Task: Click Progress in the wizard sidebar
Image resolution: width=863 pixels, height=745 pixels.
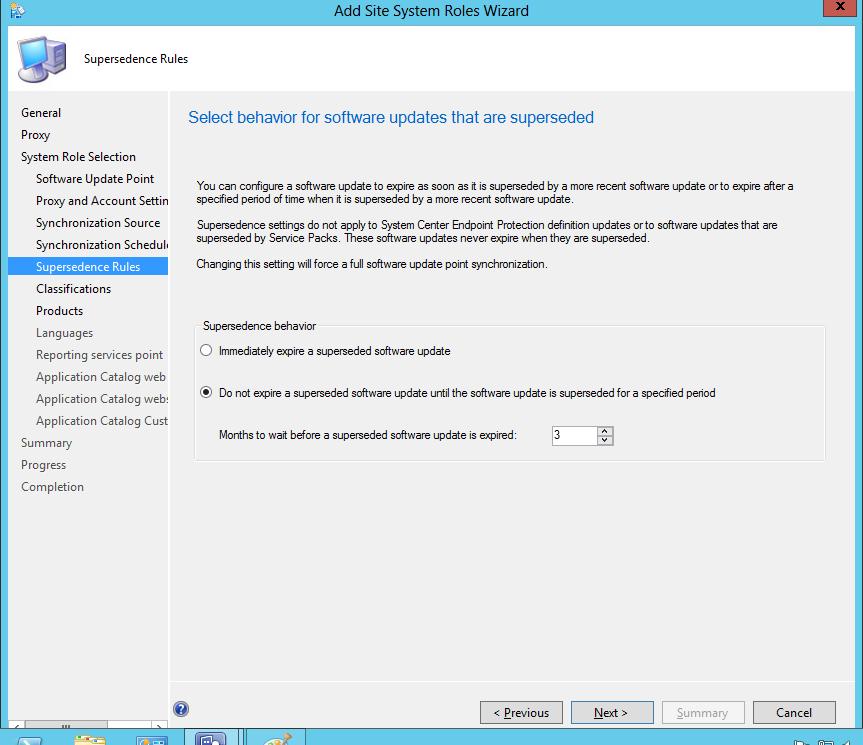Action: point(43,465)
